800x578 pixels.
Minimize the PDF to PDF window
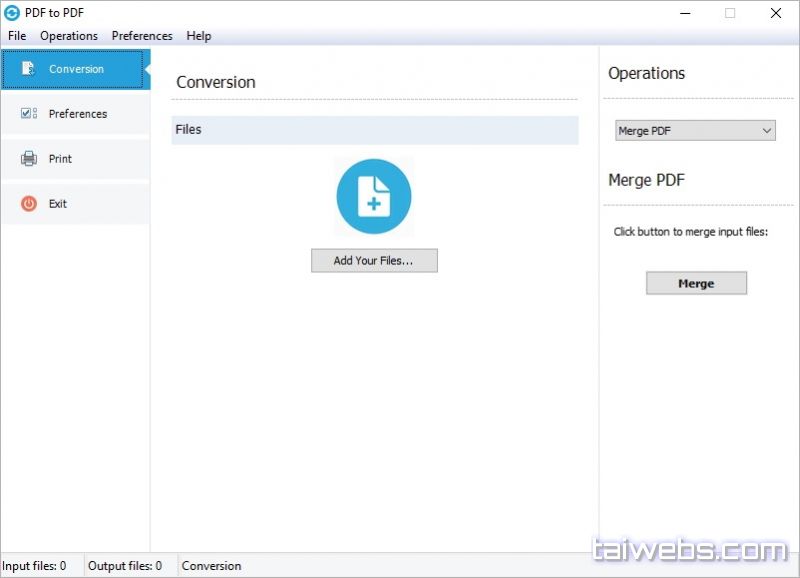point(686,13)
